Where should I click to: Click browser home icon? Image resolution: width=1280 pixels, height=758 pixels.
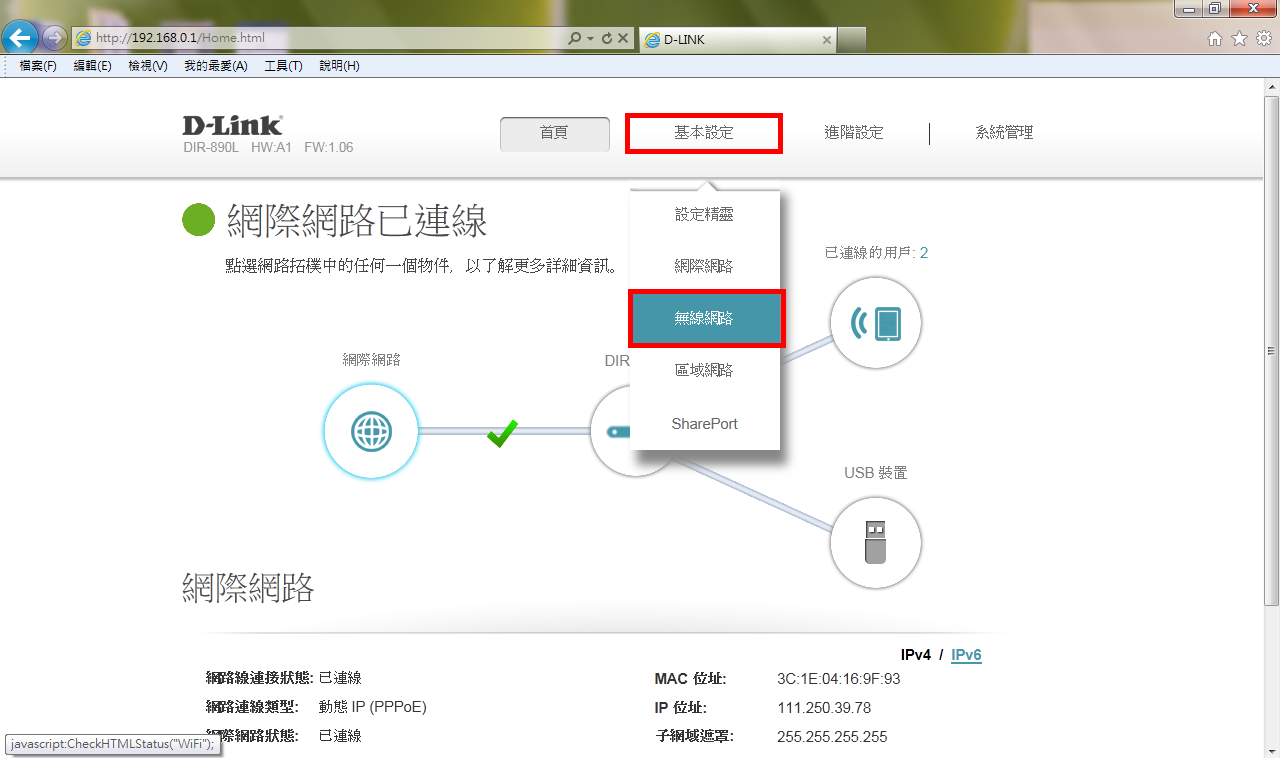tap(1215, 39)
